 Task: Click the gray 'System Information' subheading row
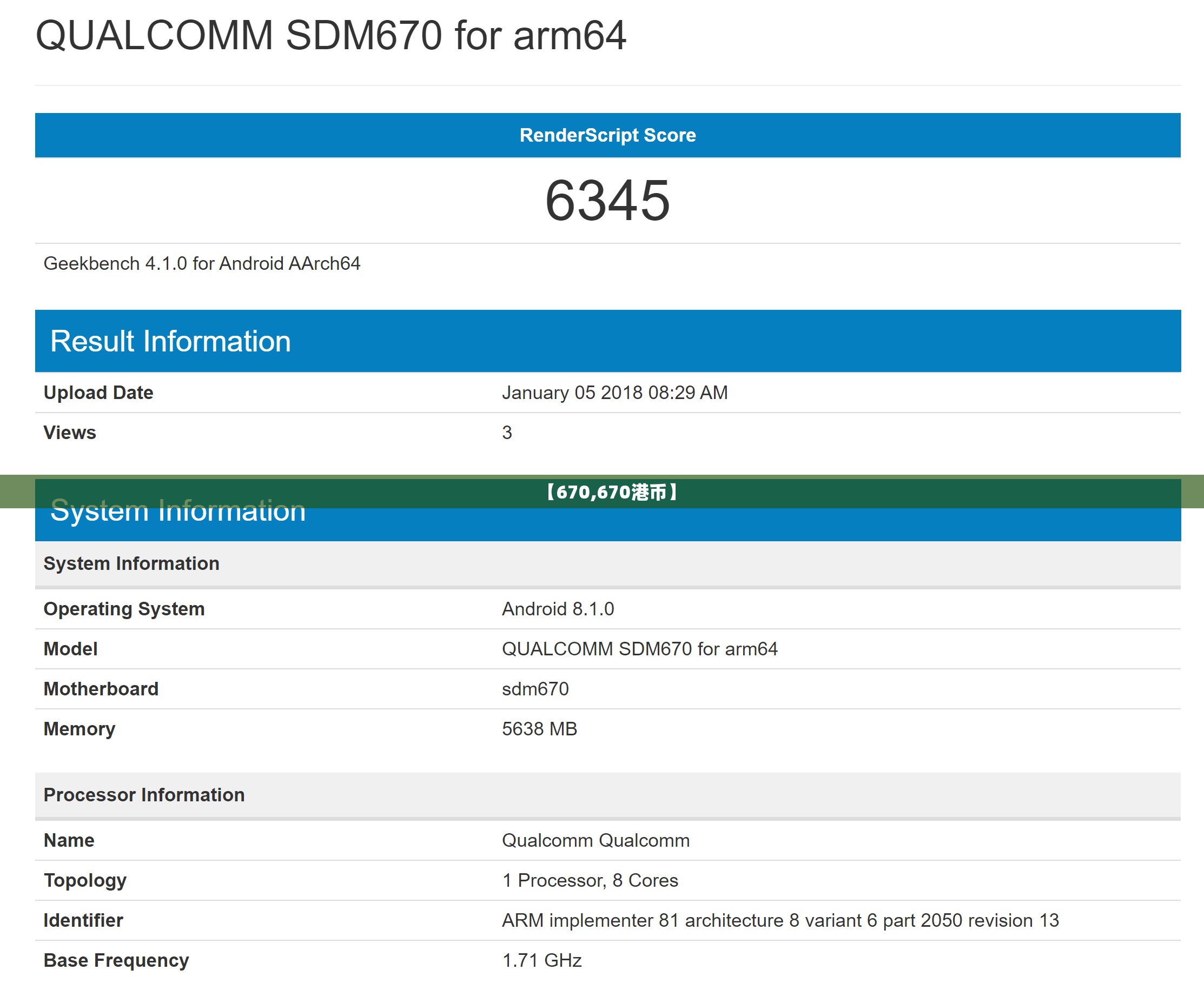(607, 564)
